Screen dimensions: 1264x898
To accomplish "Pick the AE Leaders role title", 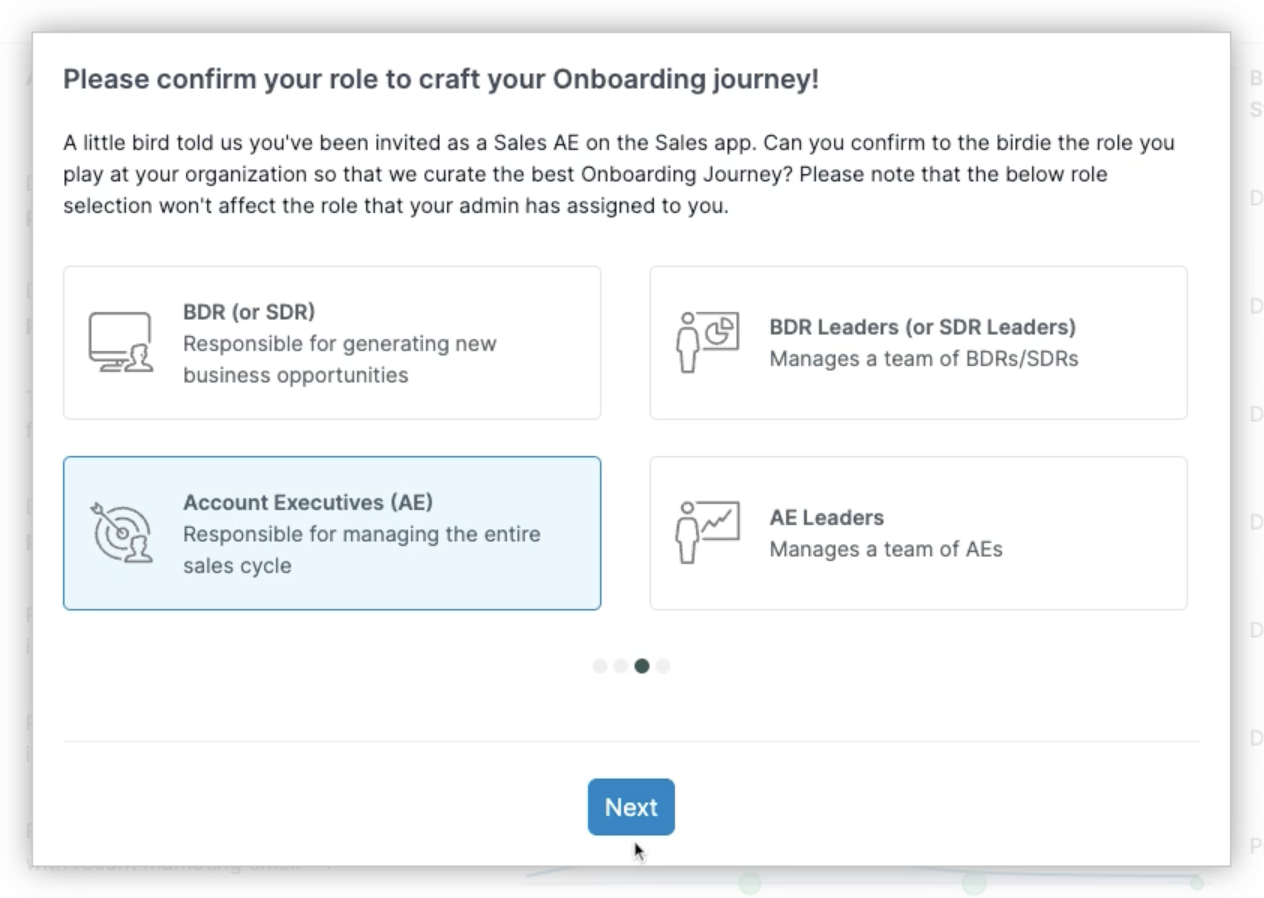I will tap(826, 517).
